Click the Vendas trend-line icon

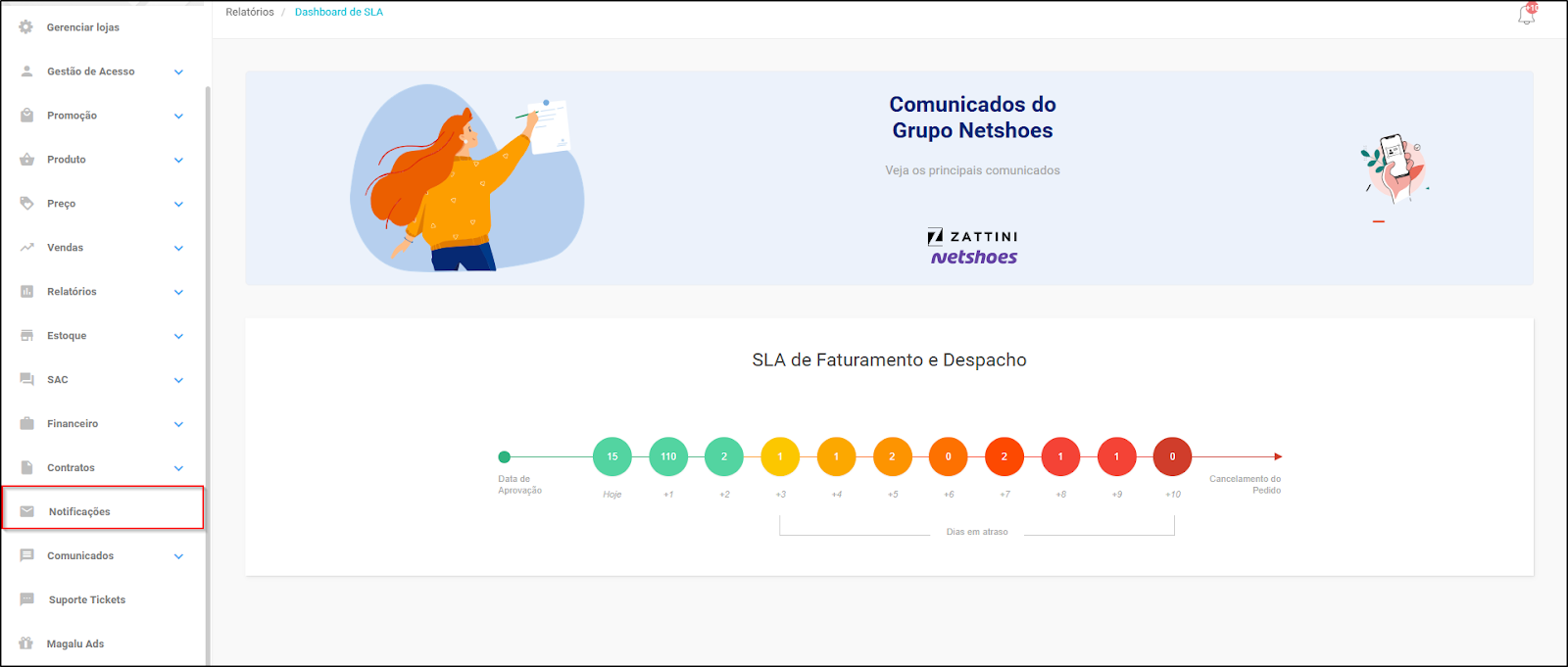[x=26, y=248]
